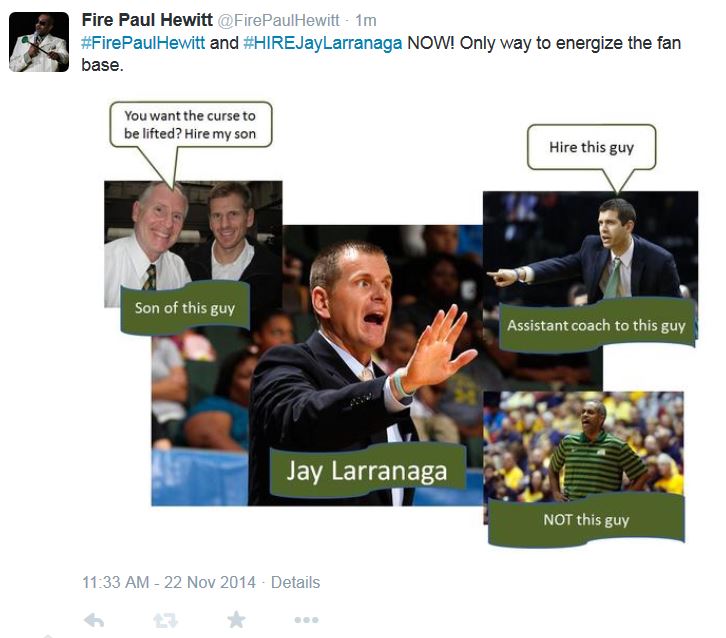Viewport: 726px width, 638px height.
Task: Click the reply arrow icon
Action: 94,620
